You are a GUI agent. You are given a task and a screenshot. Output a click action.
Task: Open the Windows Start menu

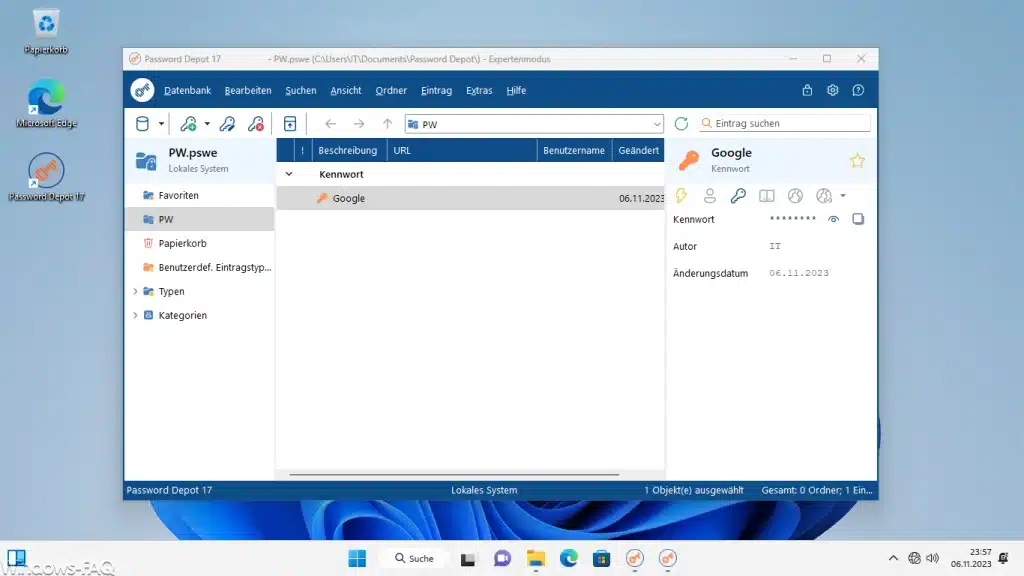click(357, 558)
